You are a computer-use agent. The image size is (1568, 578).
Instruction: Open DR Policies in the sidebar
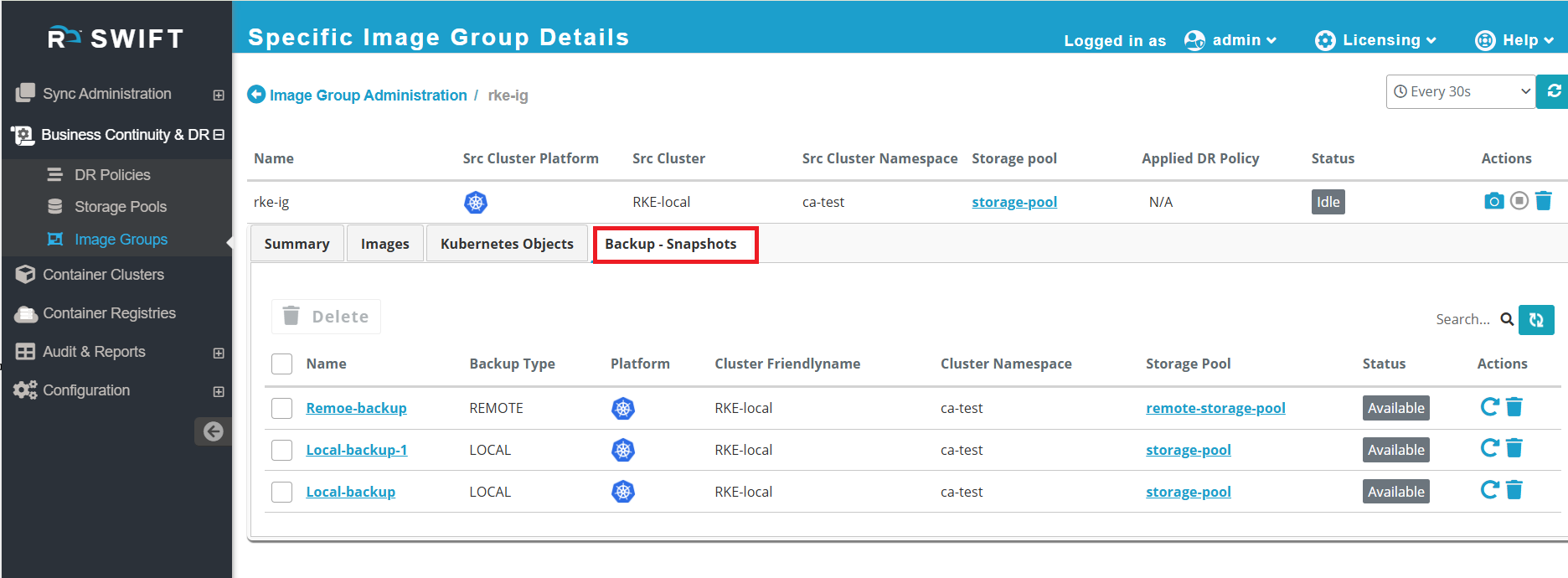112,174
